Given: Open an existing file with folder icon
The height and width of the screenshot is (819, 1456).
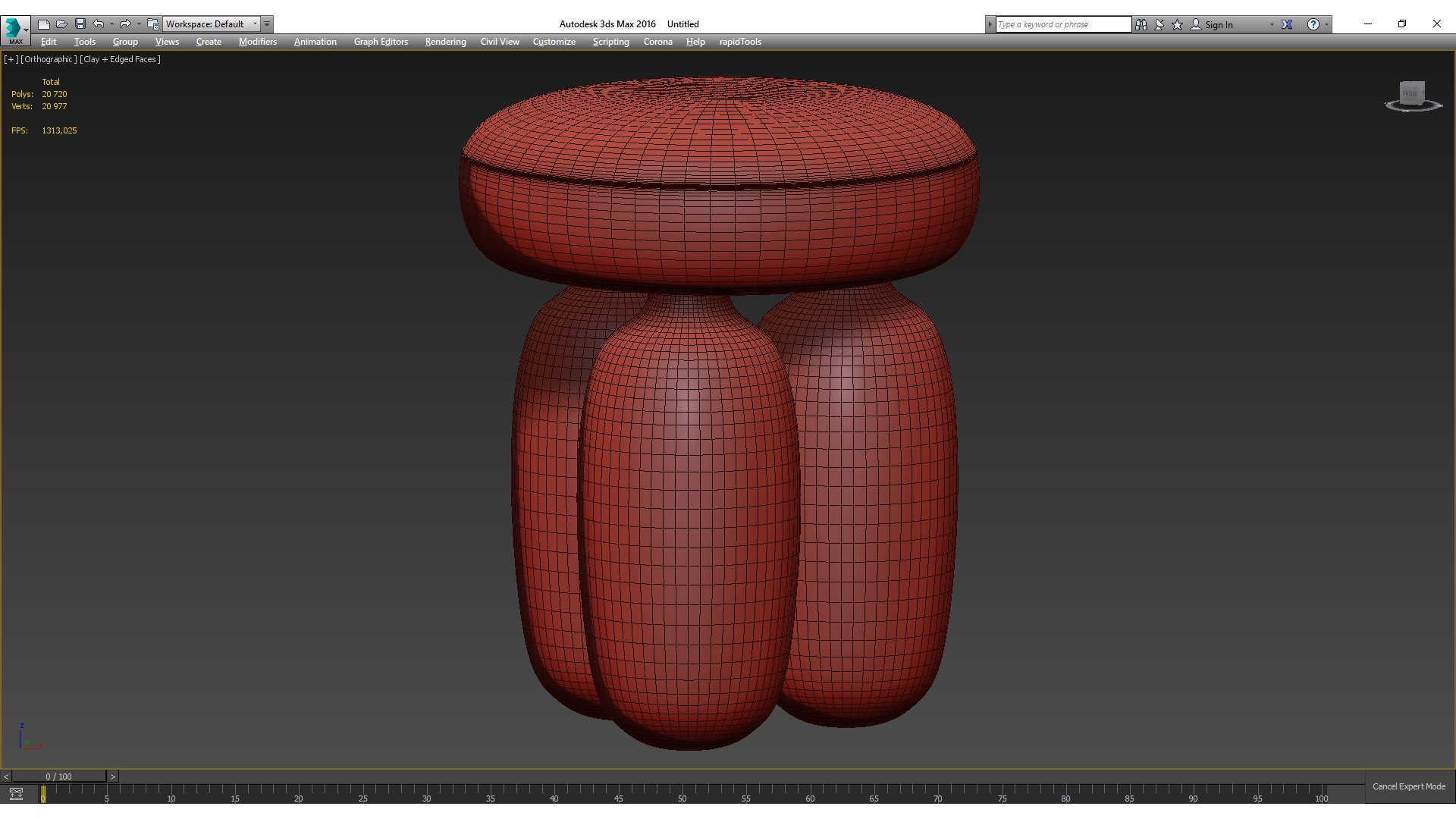Looking at the screenshot, I should (x=62, y=24).
